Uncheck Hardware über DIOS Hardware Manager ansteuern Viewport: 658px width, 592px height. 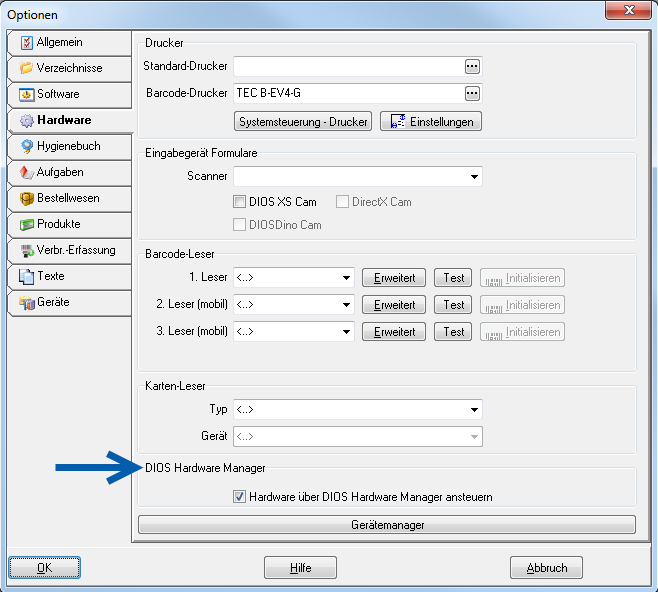239,497
